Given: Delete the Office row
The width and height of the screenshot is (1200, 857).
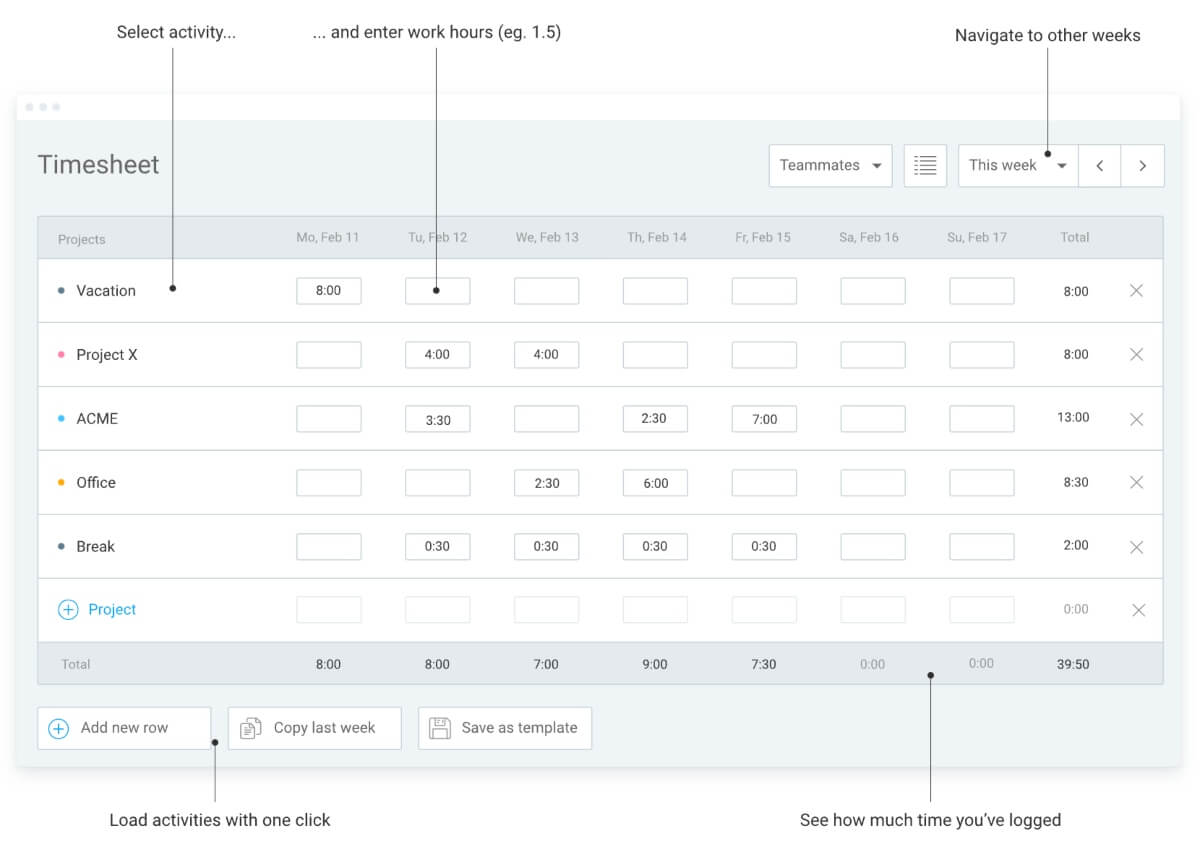Looking at the screenshot, I should pyautogui.click(x=1136, y=483).
